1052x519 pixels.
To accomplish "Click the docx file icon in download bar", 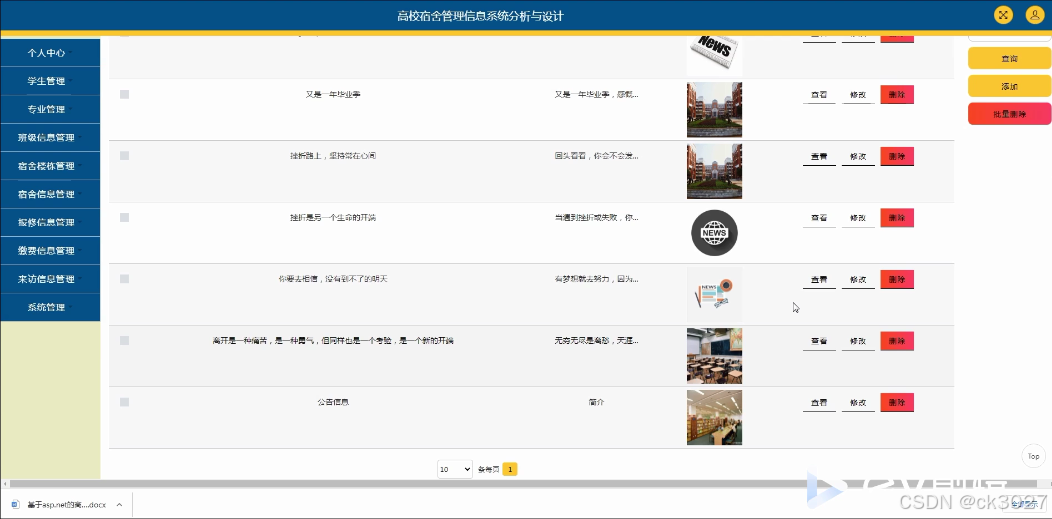I will [15, 504].
